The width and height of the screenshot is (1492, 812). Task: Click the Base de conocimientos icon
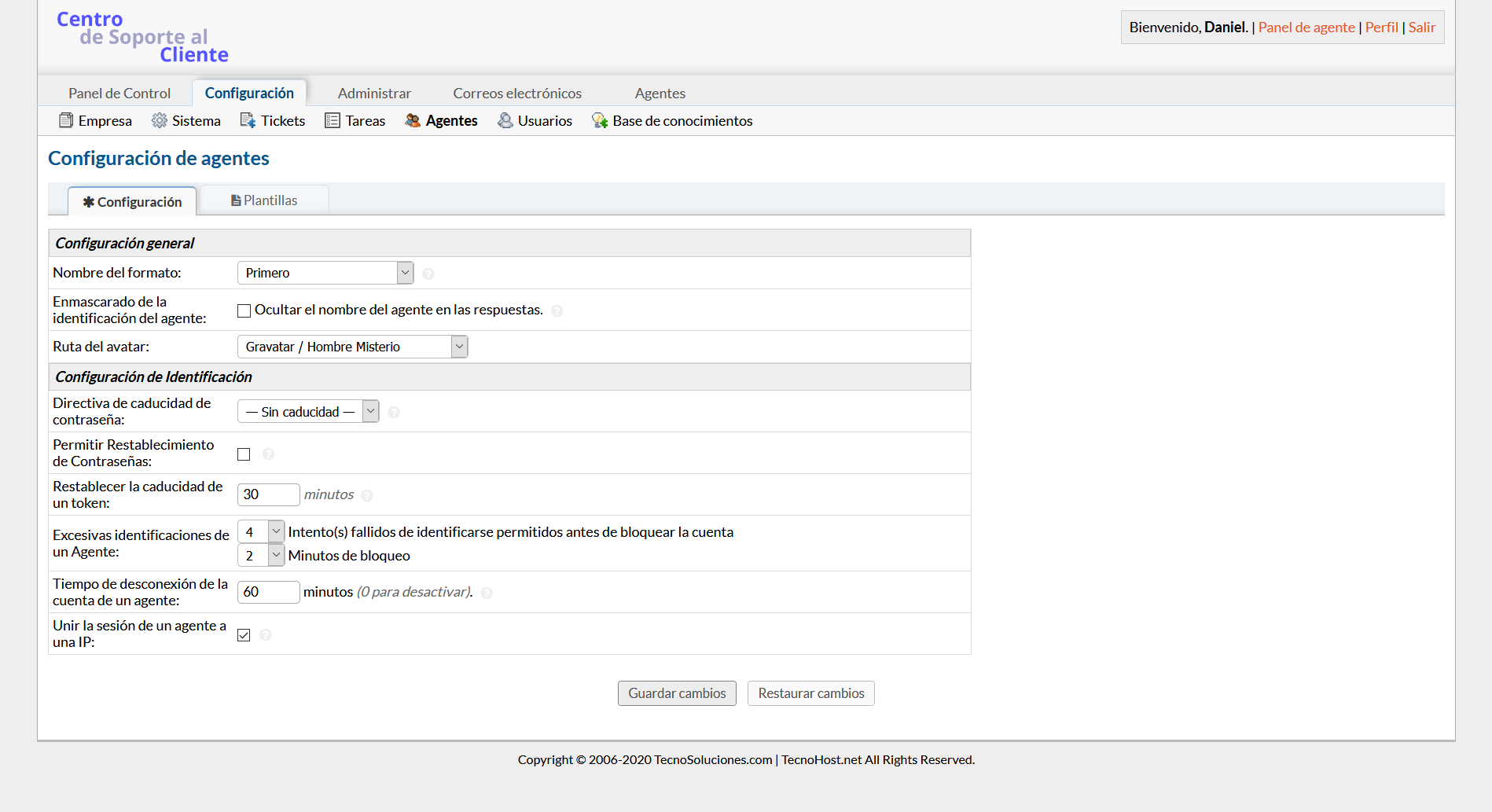tap(600, 120)
